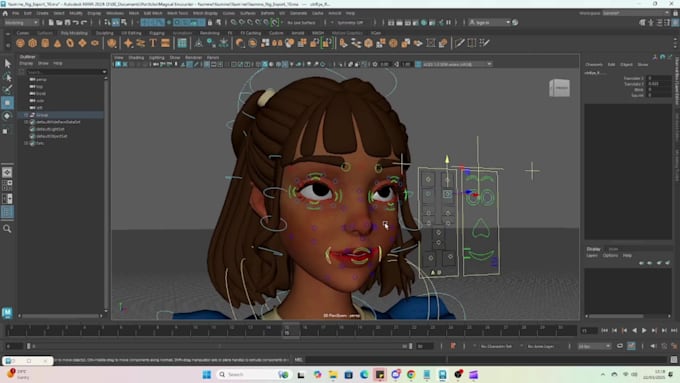The width and height of the screenshot is (680, 383).
Task: Select the polygon sphere shelf icon
Action: pyautogui.click(x=20, y=43)
